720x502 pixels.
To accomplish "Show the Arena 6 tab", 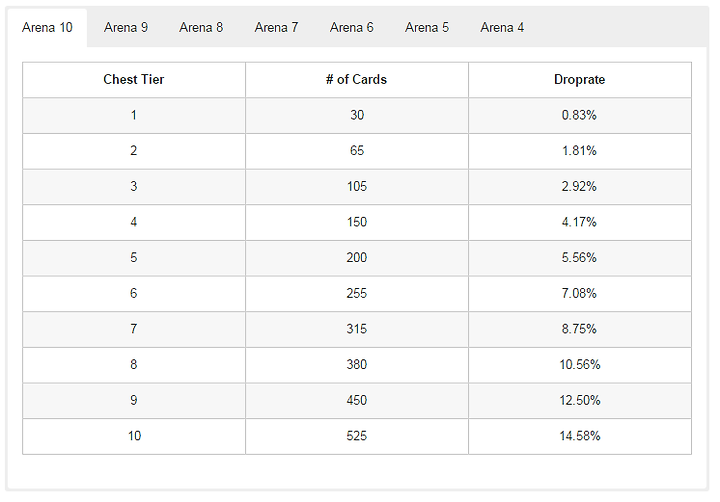I will [352, 27].
